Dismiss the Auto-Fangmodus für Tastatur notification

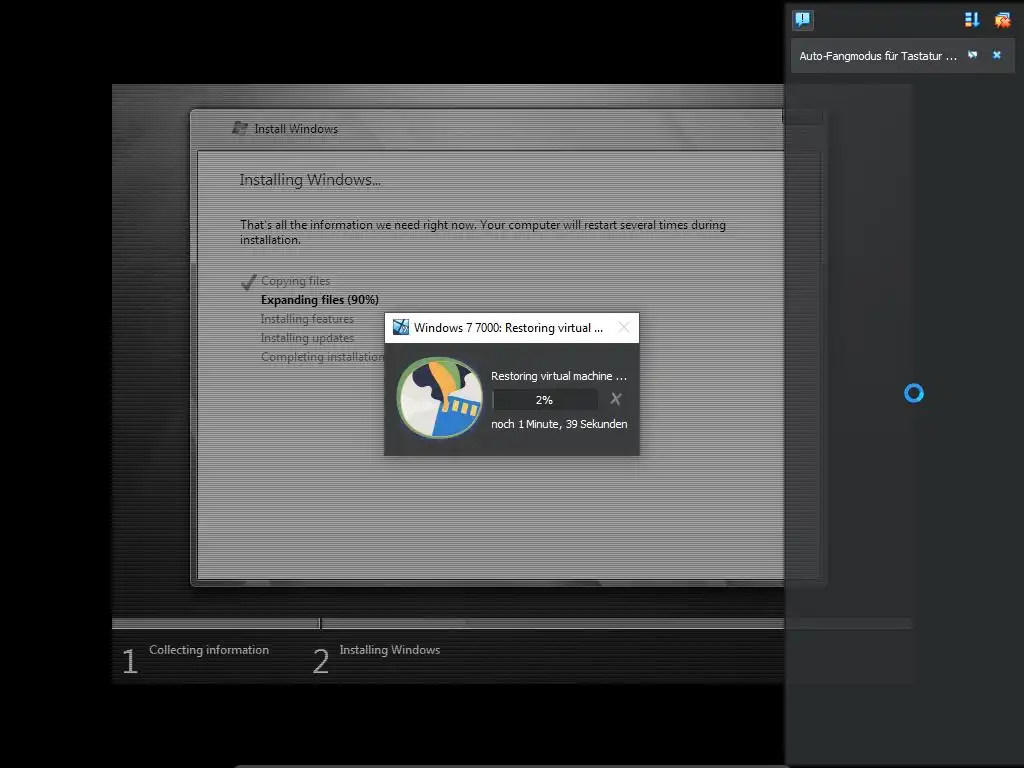(997, 55)
